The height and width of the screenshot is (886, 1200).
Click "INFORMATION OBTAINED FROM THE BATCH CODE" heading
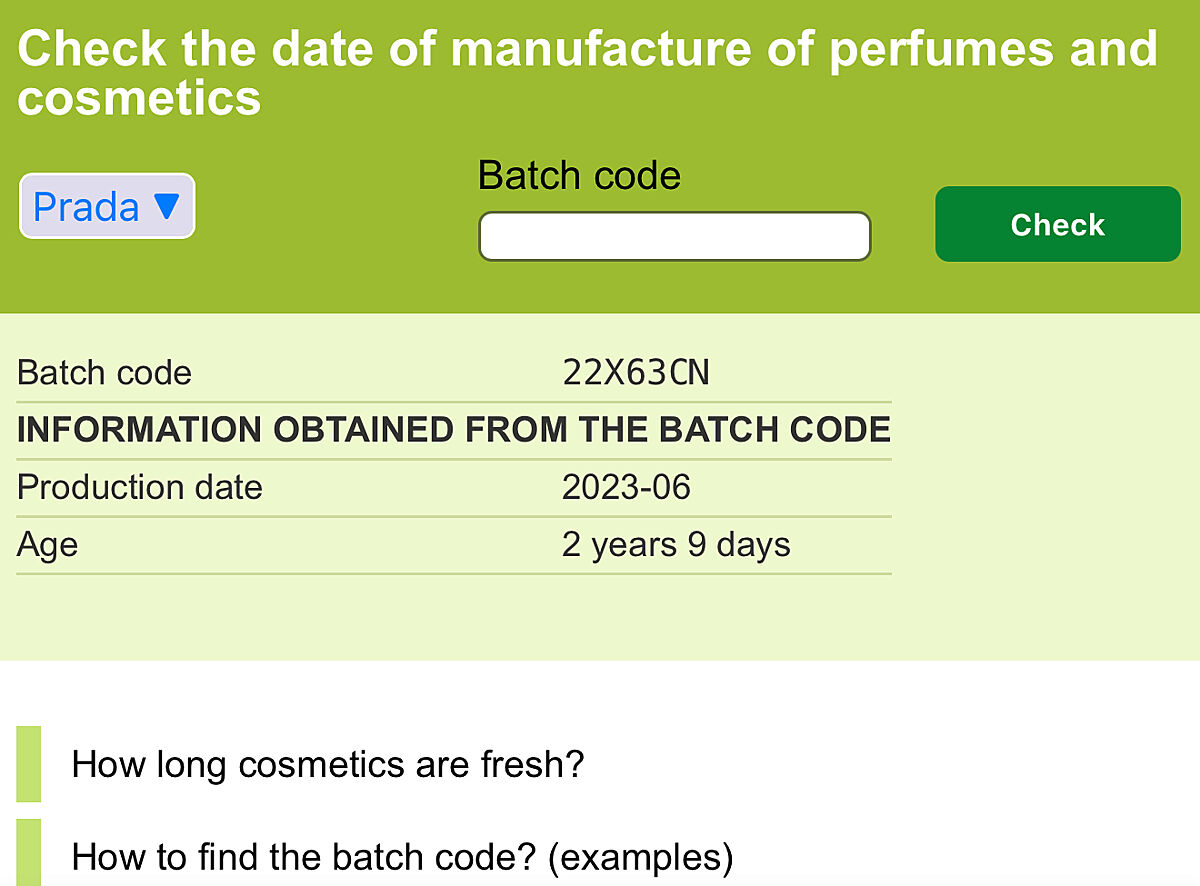(454, 430)
